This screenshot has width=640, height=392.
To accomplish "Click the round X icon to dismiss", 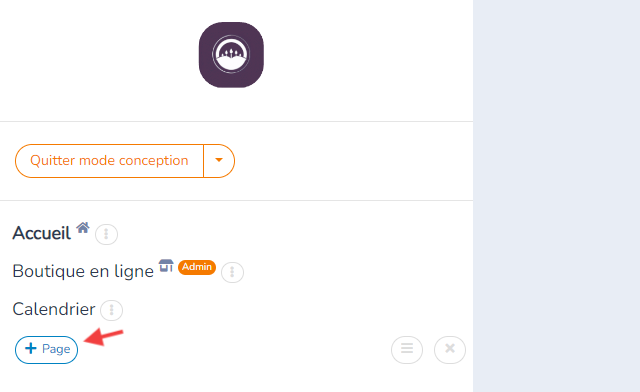I will tap(450, 350).
